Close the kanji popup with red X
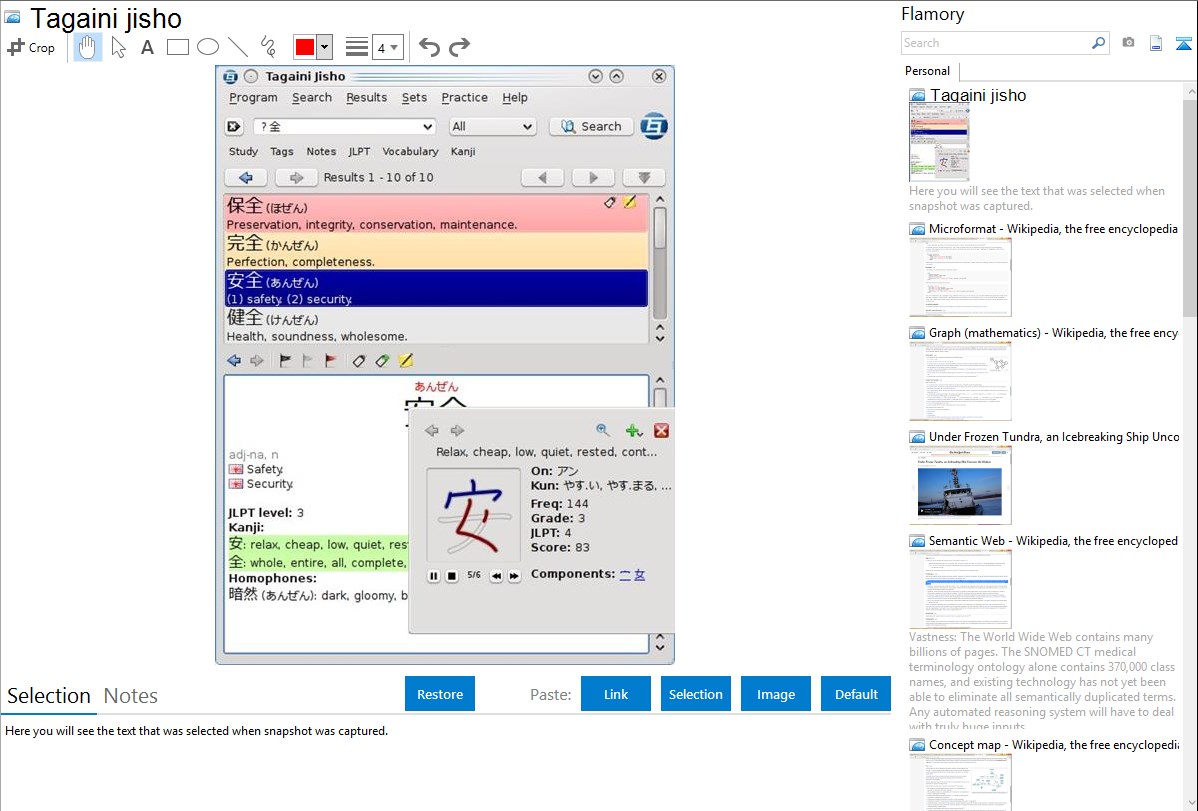The image size is (1198, 811). pos(662,430)
